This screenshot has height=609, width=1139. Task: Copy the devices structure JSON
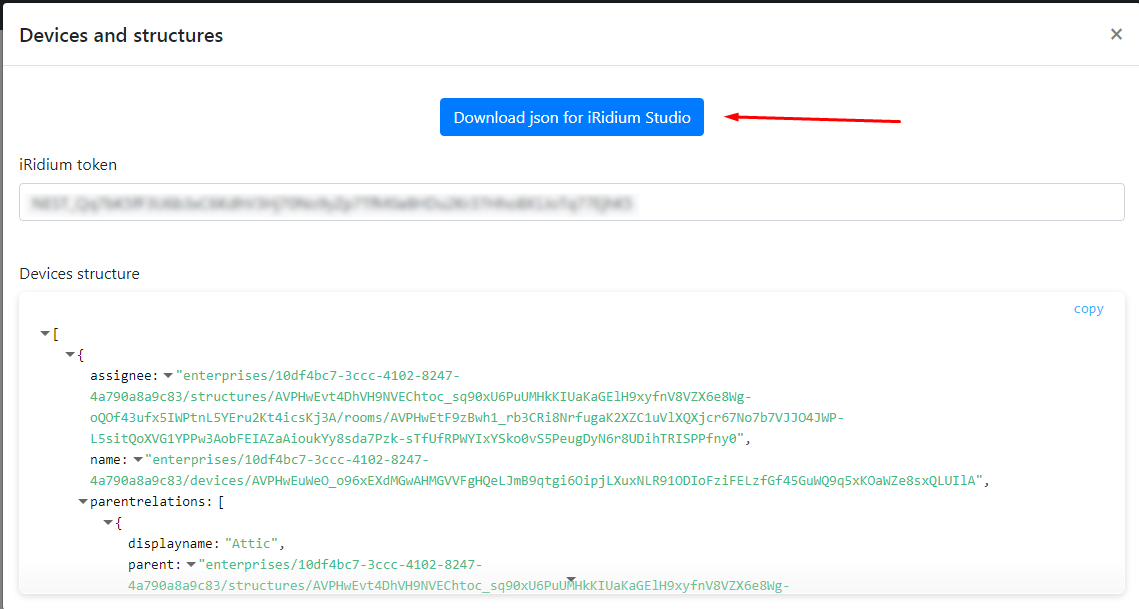[1088, 308]
